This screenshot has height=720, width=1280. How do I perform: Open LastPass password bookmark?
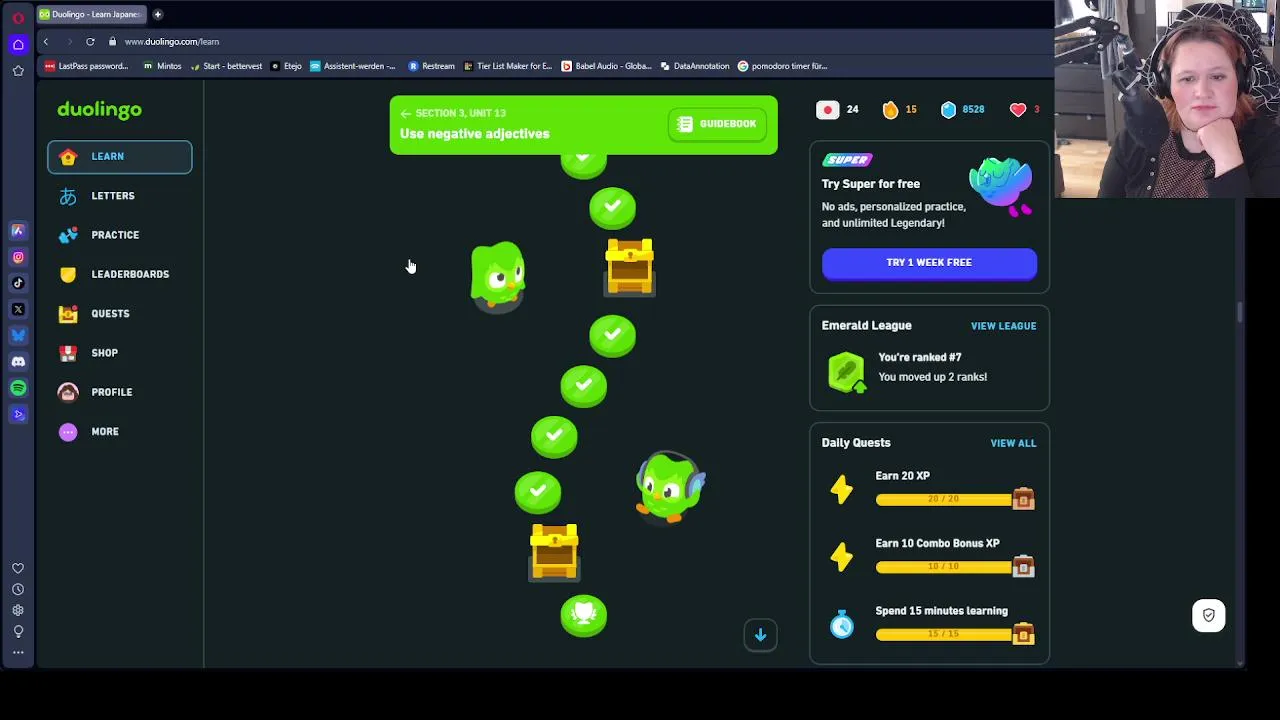coord(86,66)
